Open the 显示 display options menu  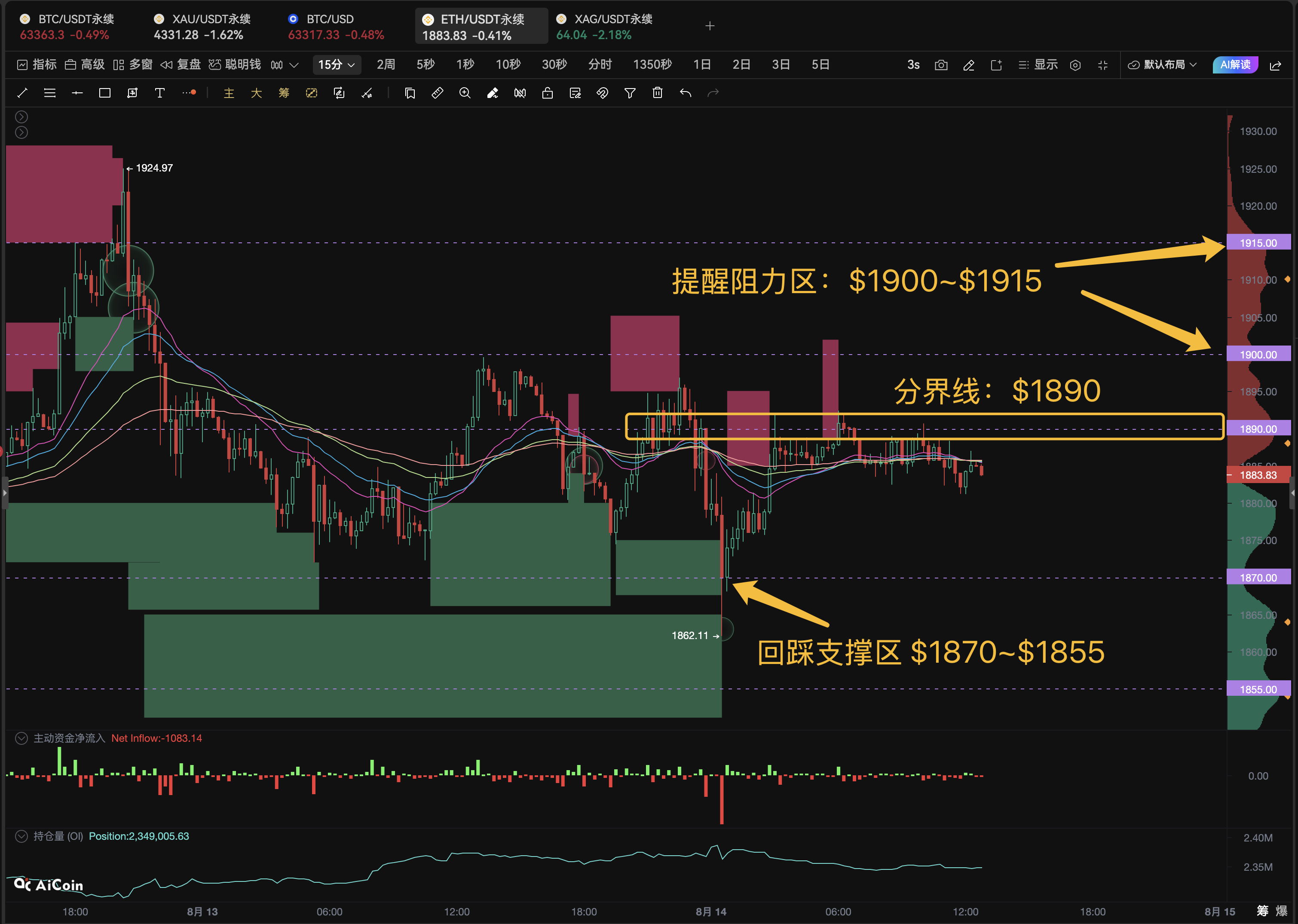pyautogui.click(x=1038, y=65)
